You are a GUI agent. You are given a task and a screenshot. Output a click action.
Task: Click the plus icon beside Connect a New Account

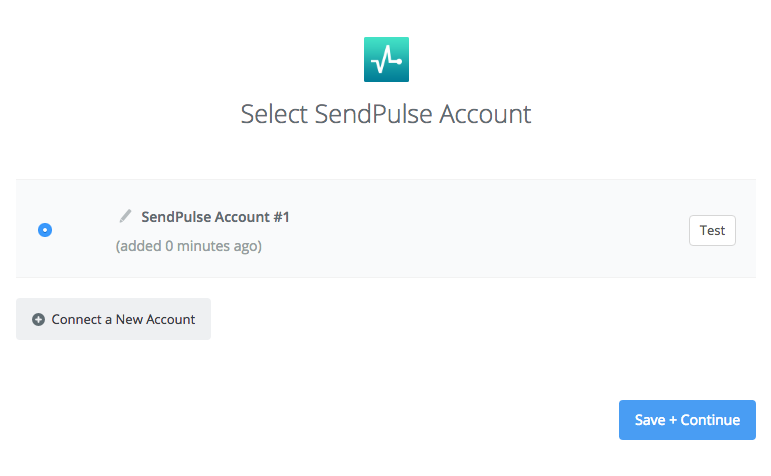click(38, 320)
